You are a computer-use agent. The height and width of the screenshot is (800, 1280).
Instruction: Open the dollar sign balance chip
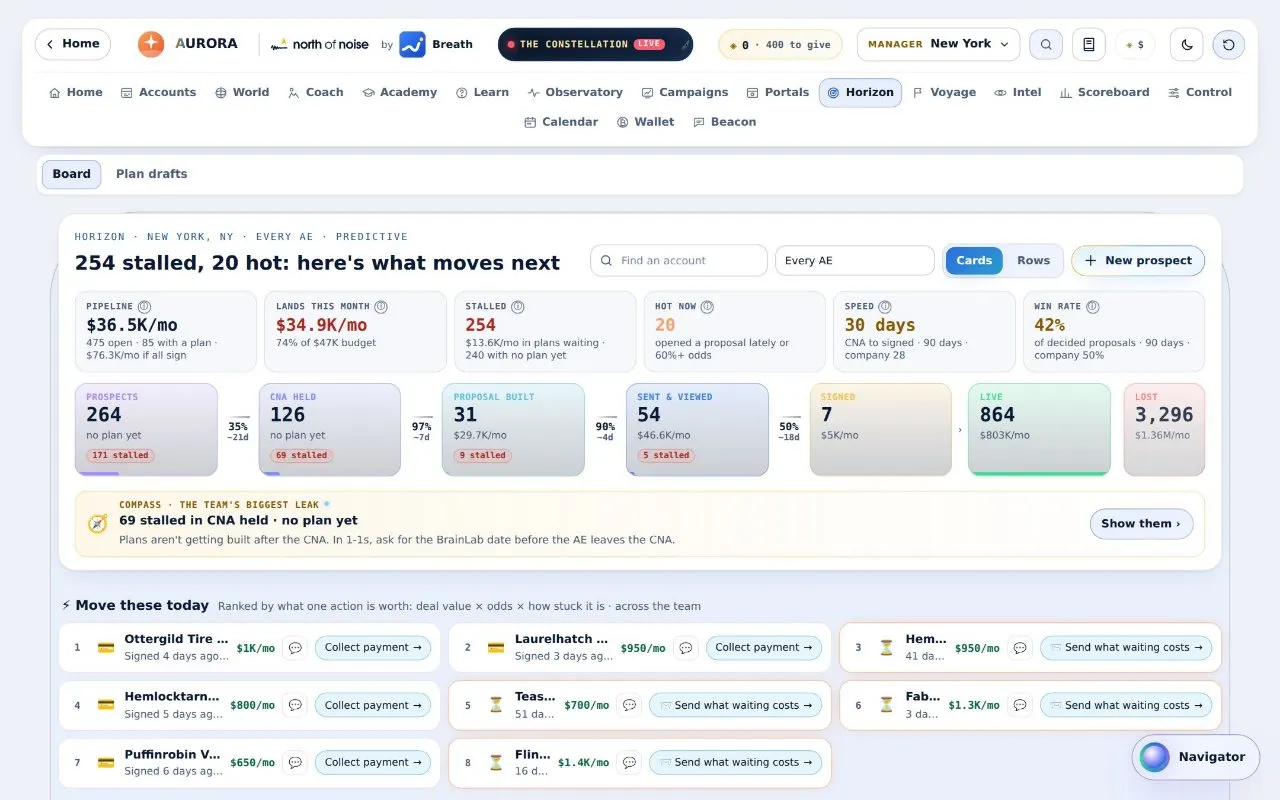(x=1135, y=44)
